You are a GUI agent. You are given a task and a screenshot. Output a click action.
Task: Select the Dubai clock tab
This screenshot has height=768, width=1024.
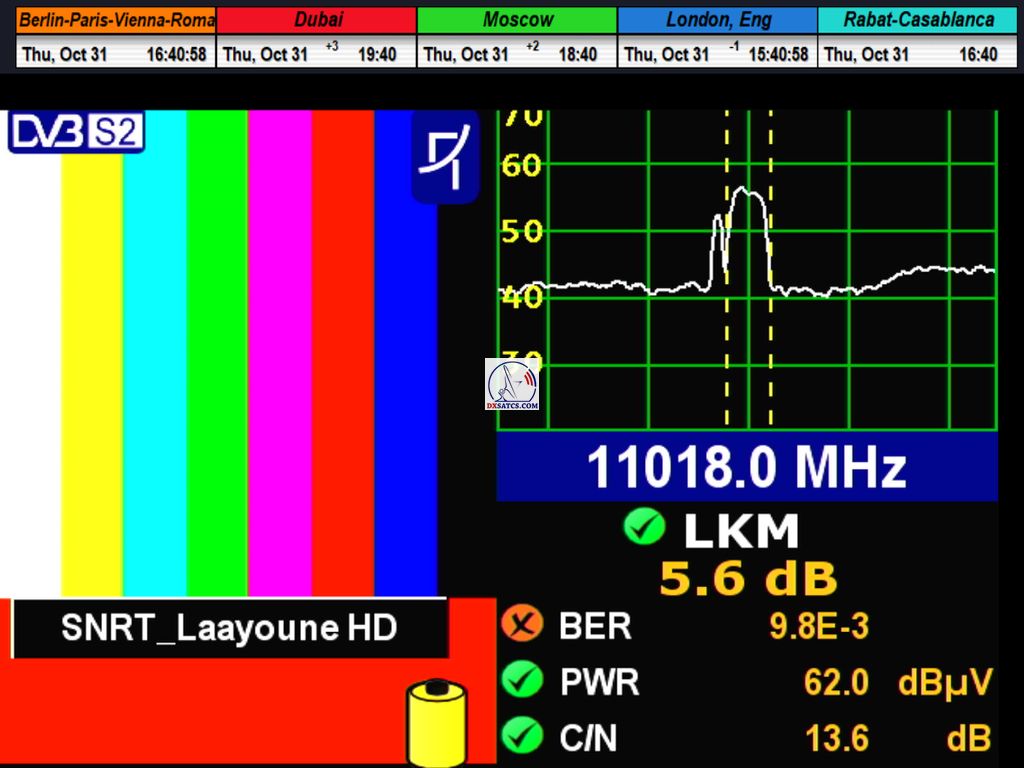pos(317,20)
